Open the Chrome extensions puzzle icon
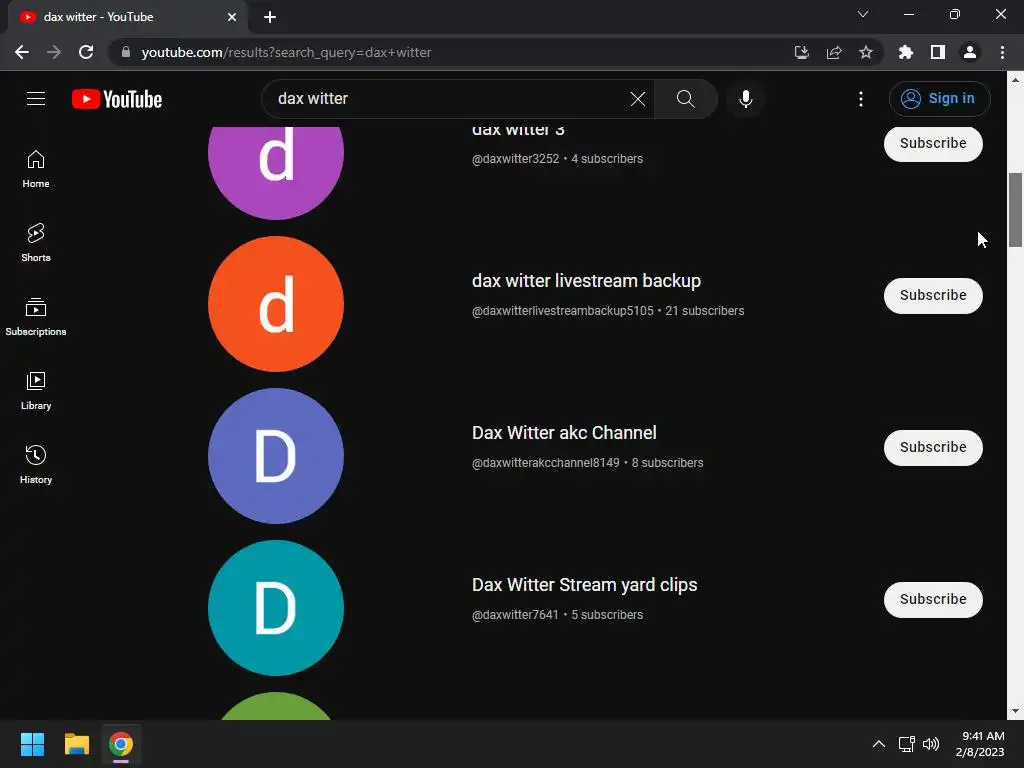 point(905,52)
